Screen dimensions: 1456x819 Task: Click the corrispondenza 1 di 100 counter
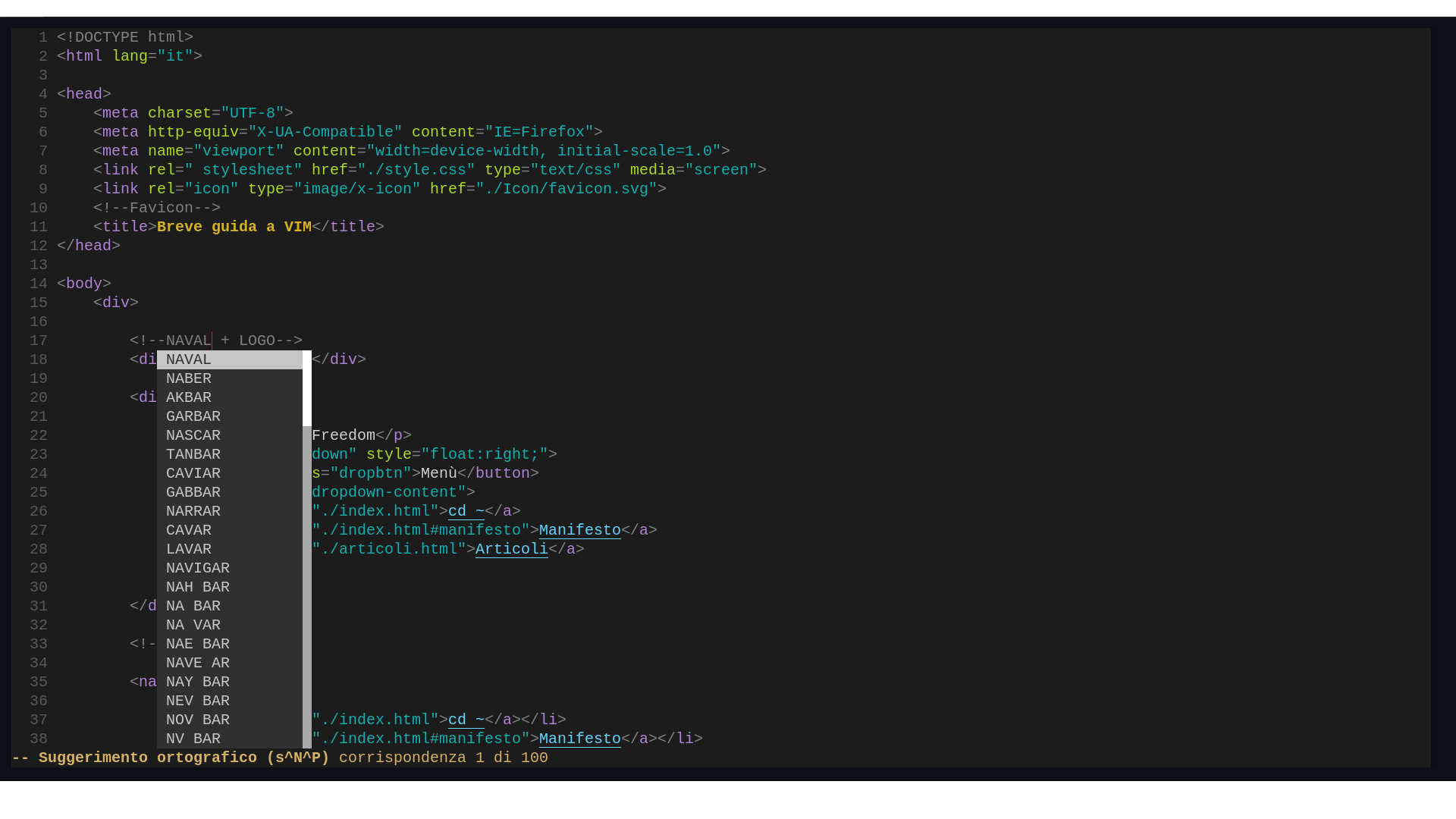coord(442,758)
